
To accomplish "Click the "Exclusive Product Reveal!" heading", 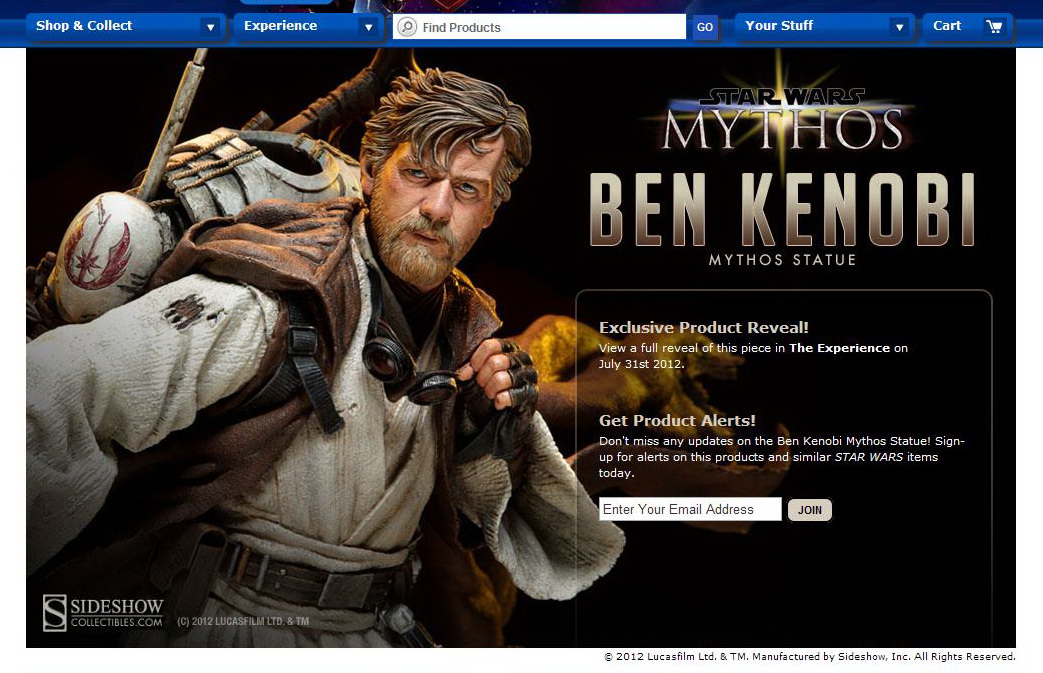I will (x=703, y=327).
